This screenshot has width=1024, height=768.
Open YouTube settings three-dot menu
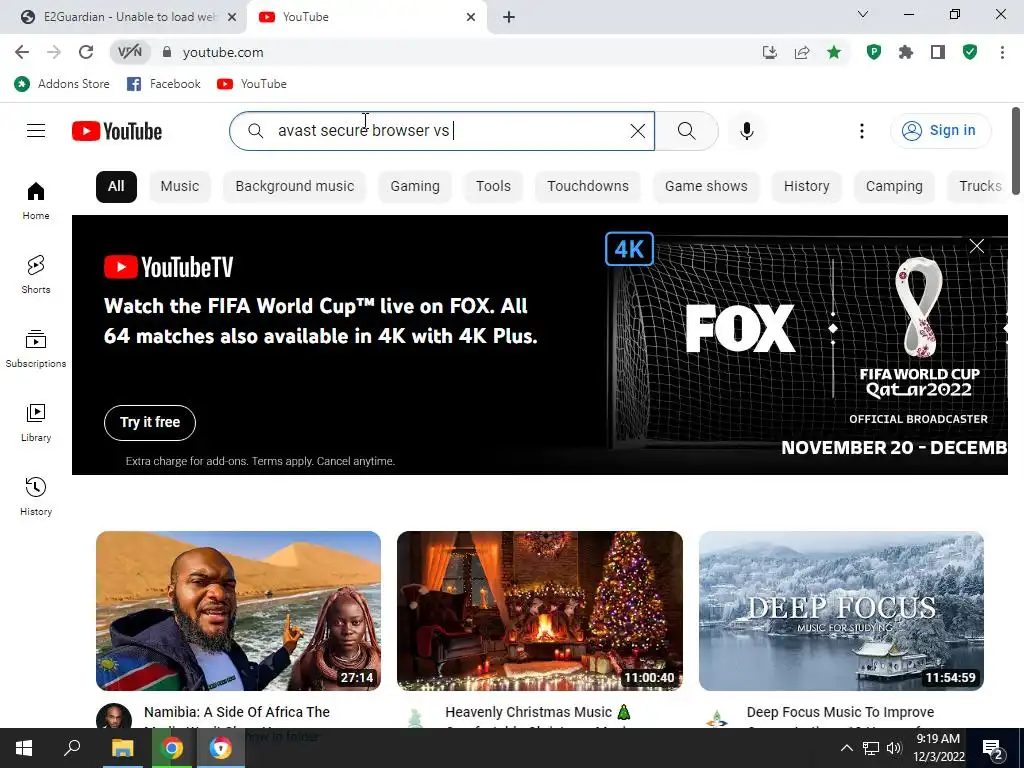pos(861,131)
